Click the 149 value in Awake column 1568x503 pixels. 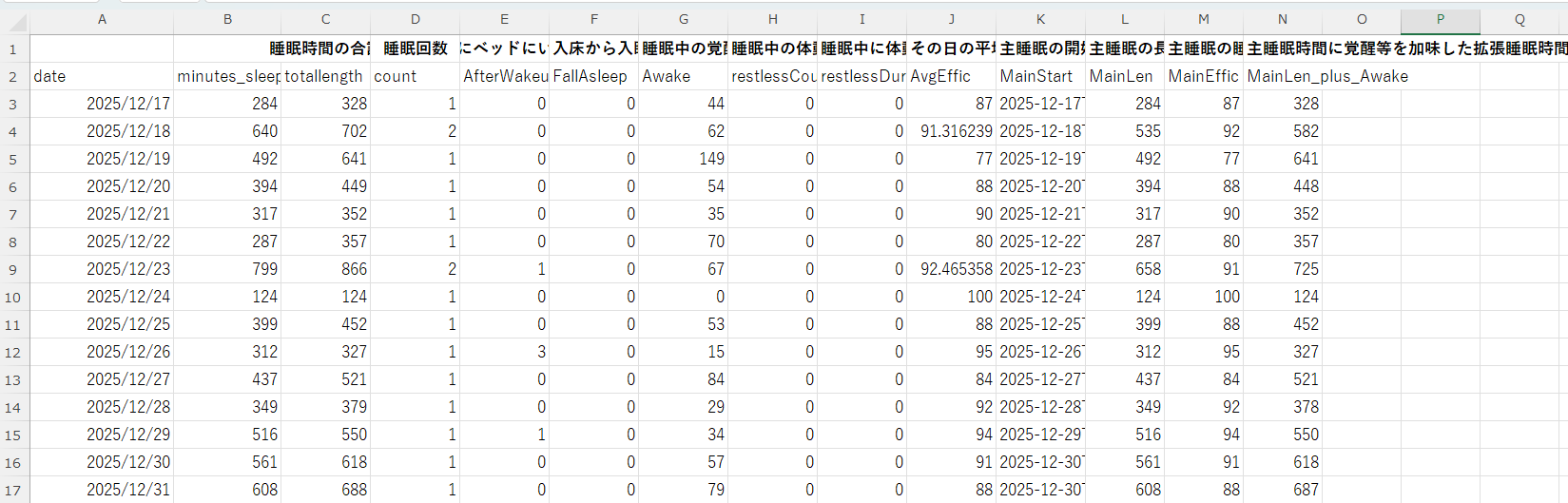tap(683, 159)
